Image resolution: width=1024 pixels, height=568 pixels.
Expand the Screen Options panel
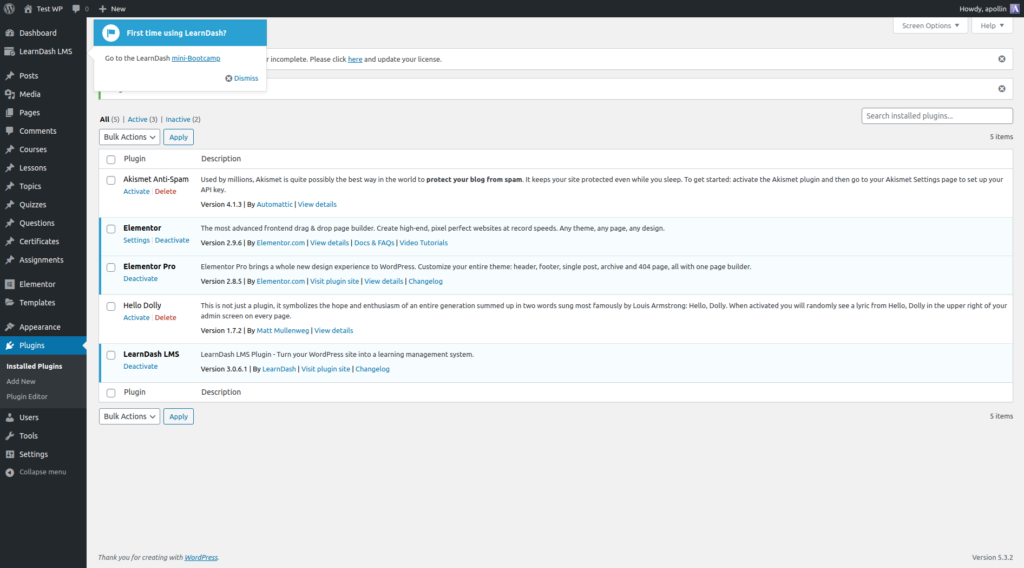coord(931,26)
